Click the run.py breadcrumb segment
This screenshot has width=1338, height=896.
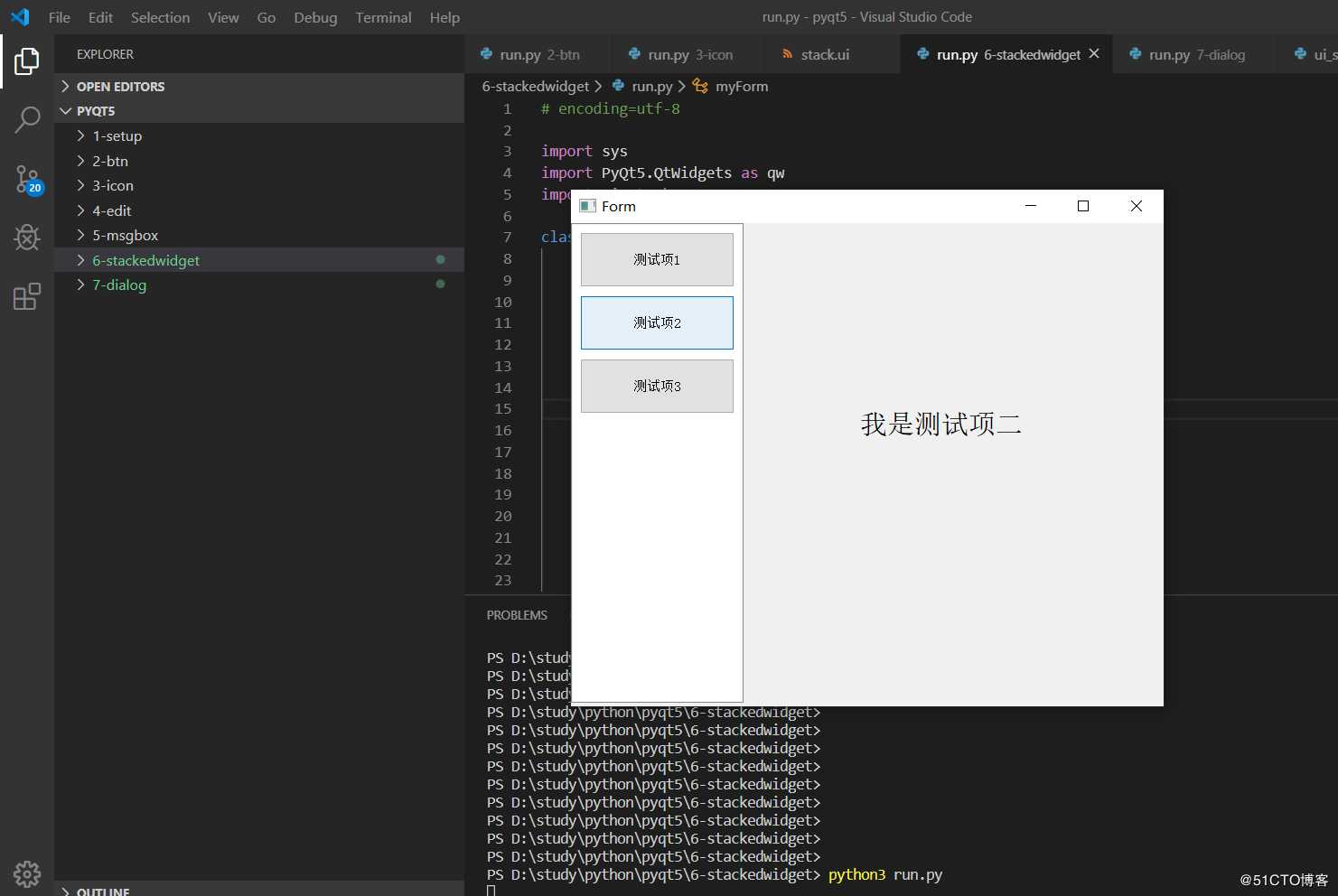coord(652,86)
